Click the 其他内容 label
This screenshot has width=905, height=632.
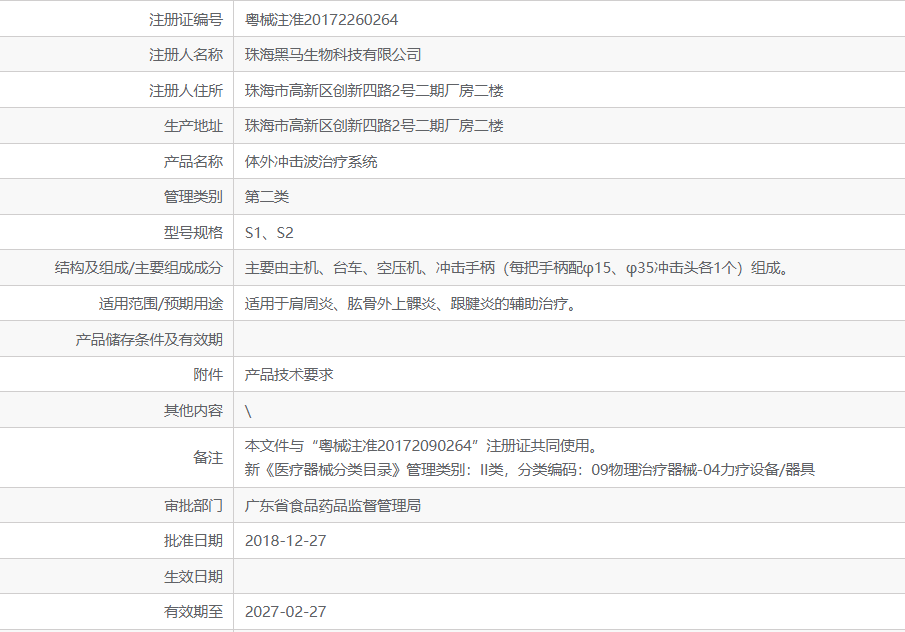click(x=193, y=410)
